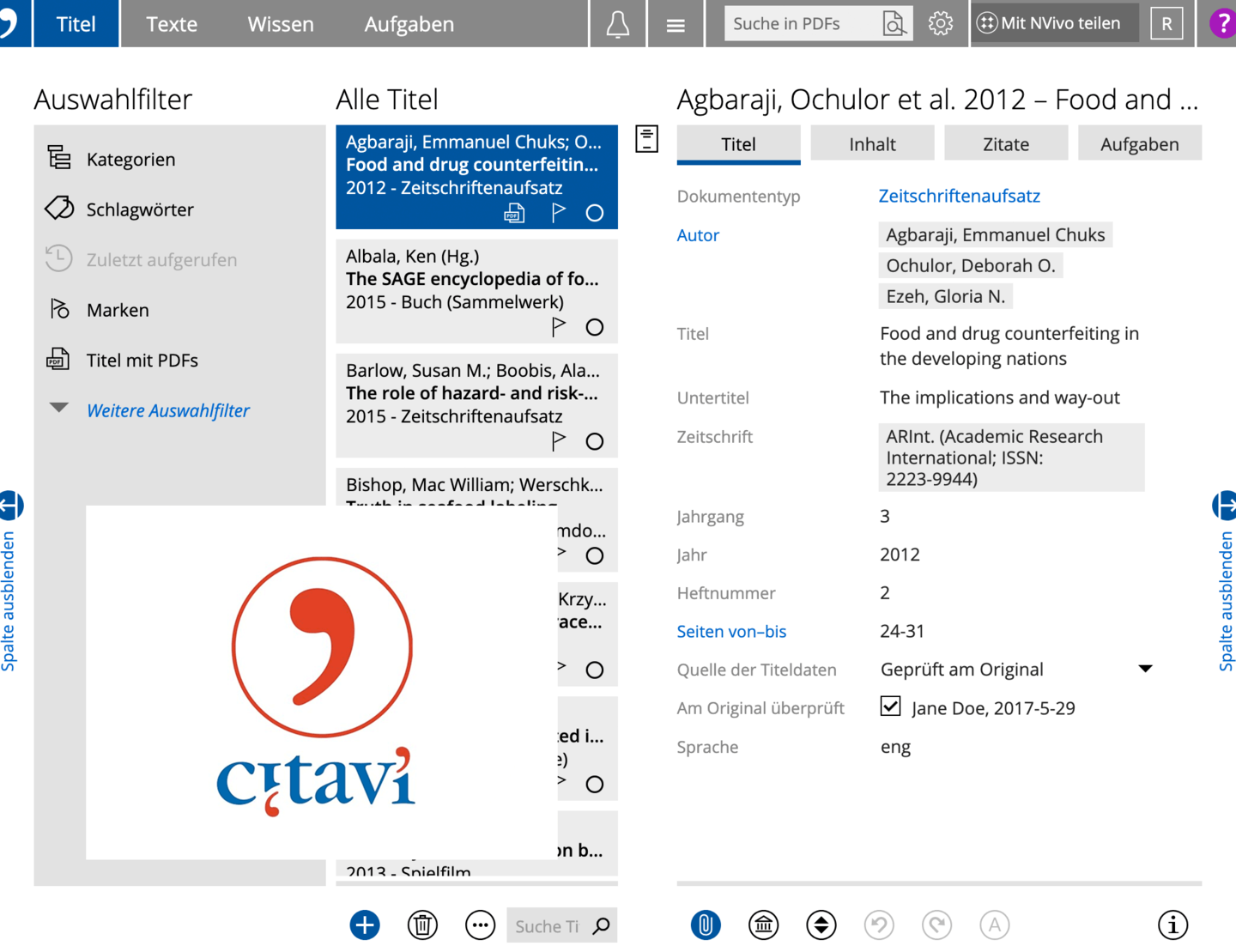1236x952 pixels.
Task: Click the paperclip attachment button
Action: (706, 925)
